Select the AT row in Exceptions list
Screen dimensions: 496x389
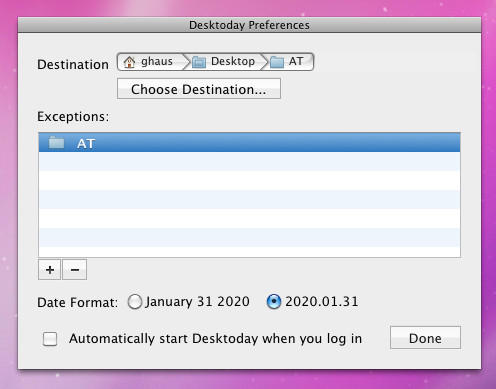pyautogui.click(x=249, y=143)
